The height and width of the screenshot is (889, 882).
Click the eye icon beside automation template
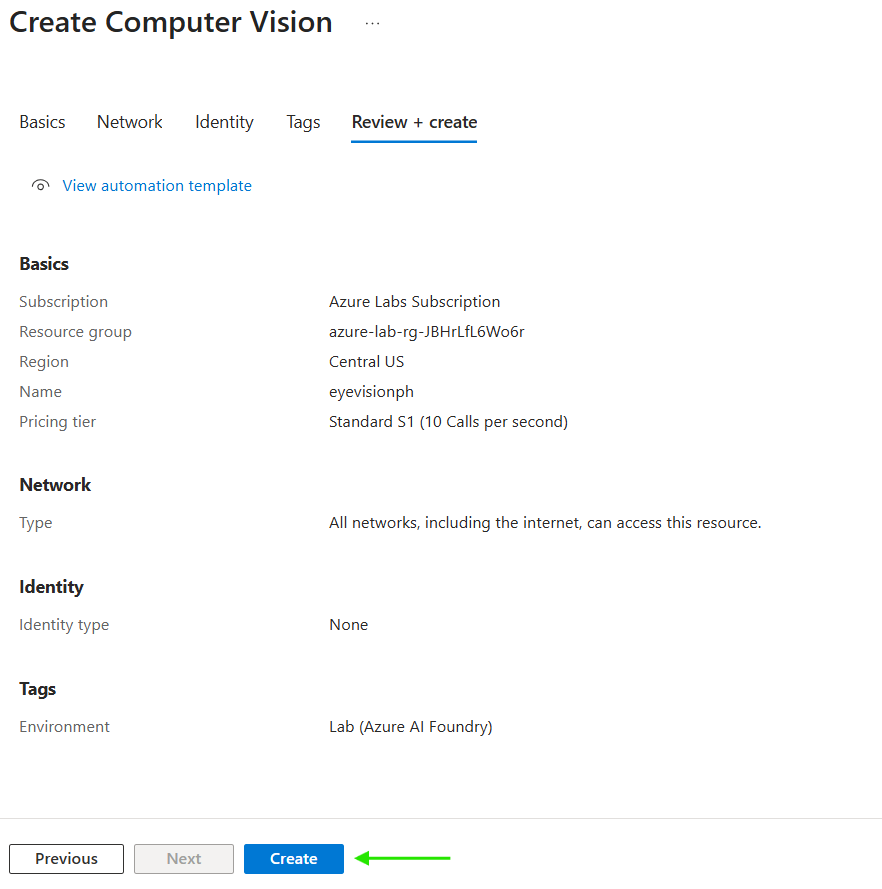point(40,186)
